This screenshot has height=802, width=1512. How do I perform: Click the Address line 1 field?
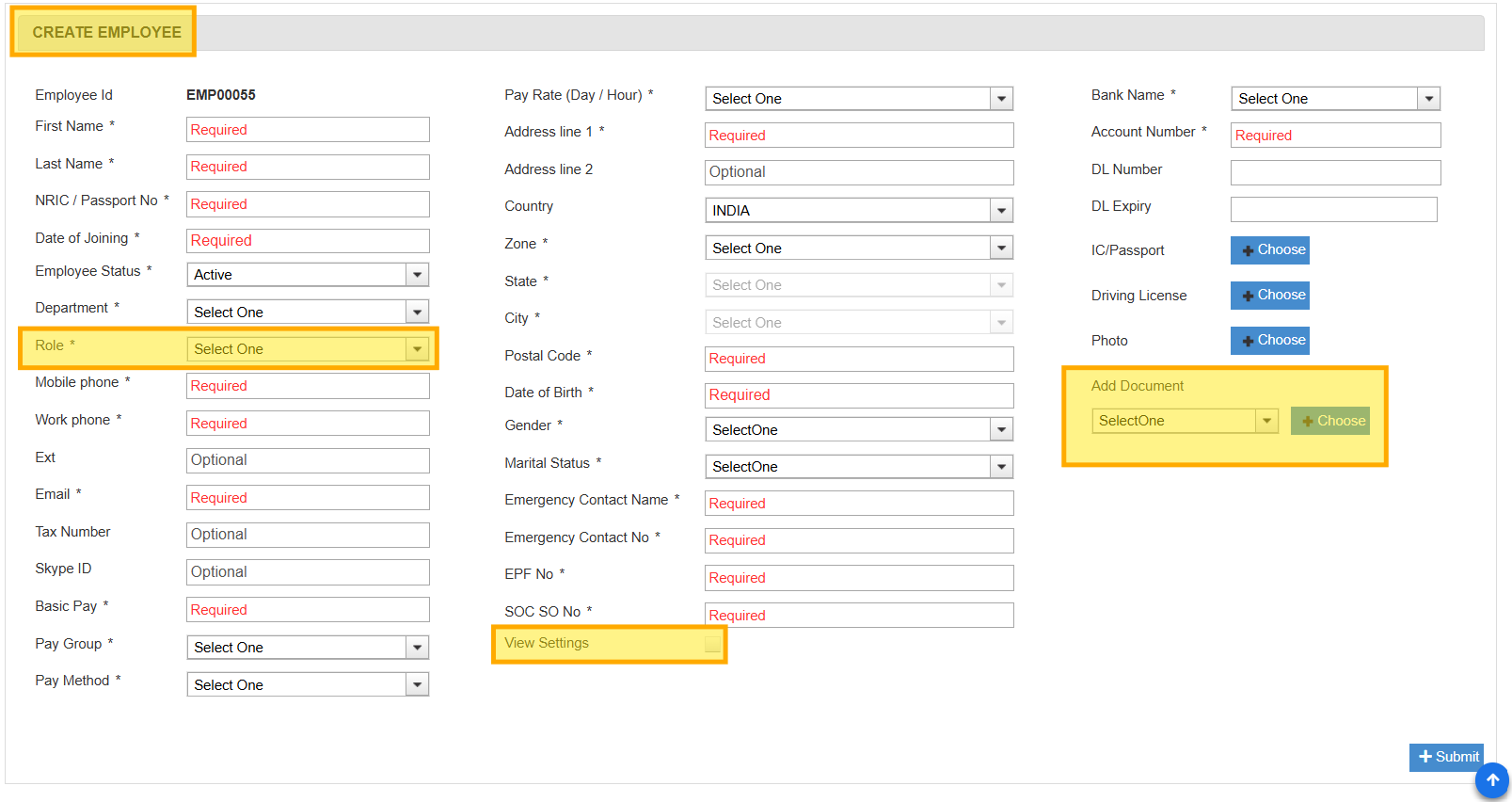pos(859,136)
